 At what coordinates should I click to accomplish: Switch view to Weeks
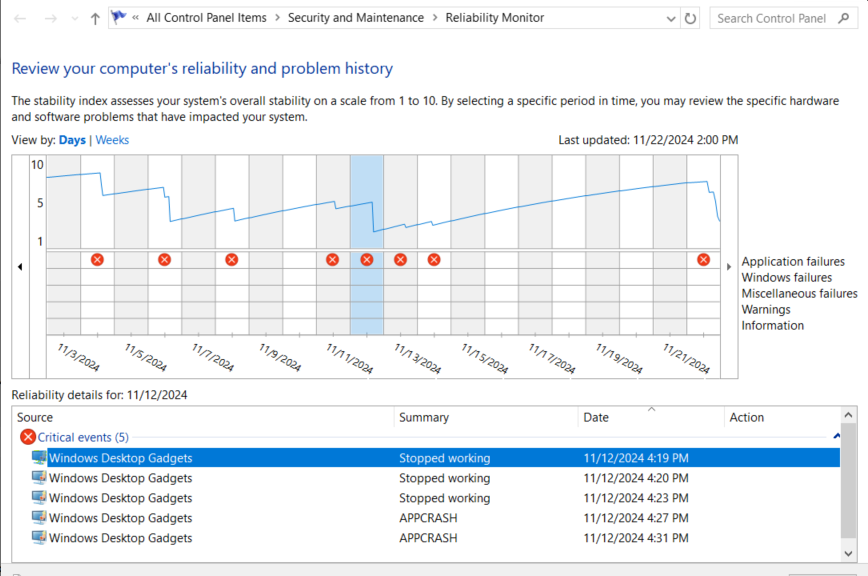(x=112, y=140)
